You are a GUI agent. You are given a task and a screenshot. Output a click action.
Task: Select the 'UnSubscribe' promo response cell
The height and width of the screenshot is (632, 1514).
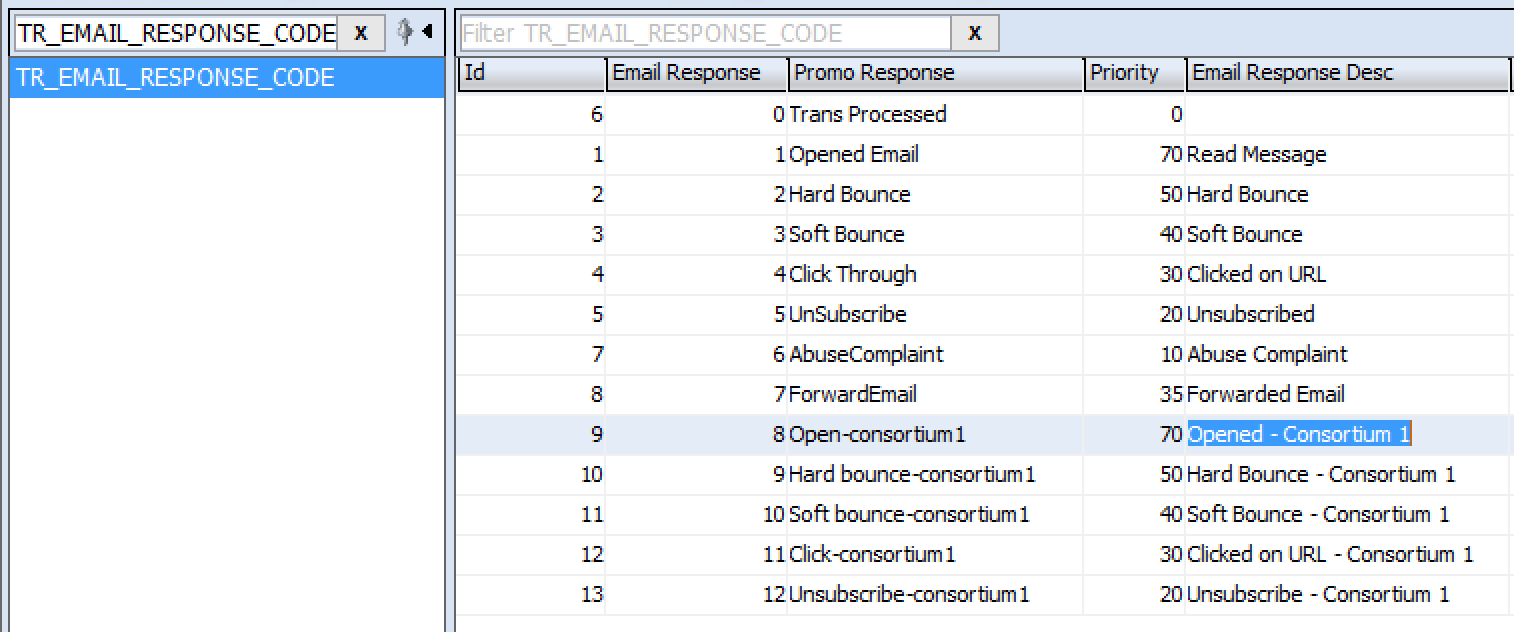(x=935, y=315)
